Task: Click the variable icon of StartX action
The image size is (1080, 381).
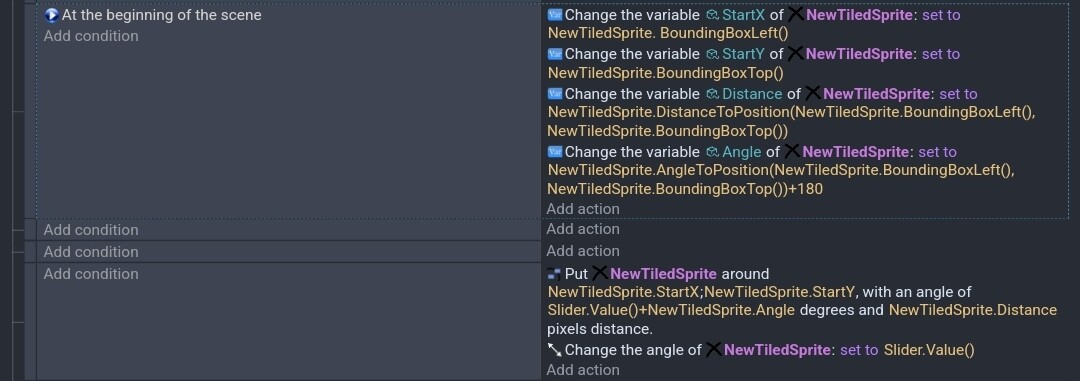Action: pyautogui.click(x=555, y=14)
